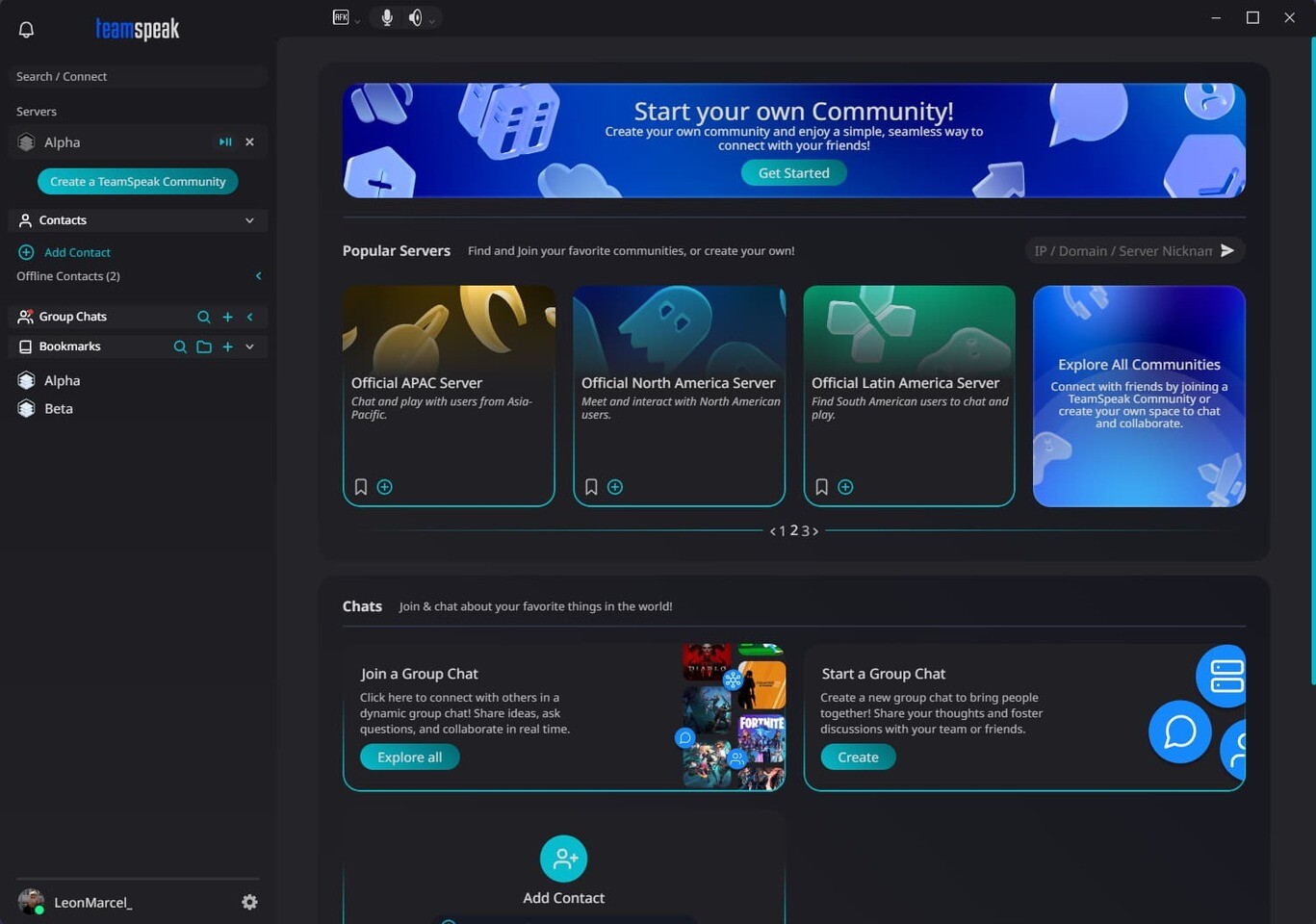Viewport: 1316px width, 924px height.
Task: Open notifications via the bell icon
Action: pos(26,29)
